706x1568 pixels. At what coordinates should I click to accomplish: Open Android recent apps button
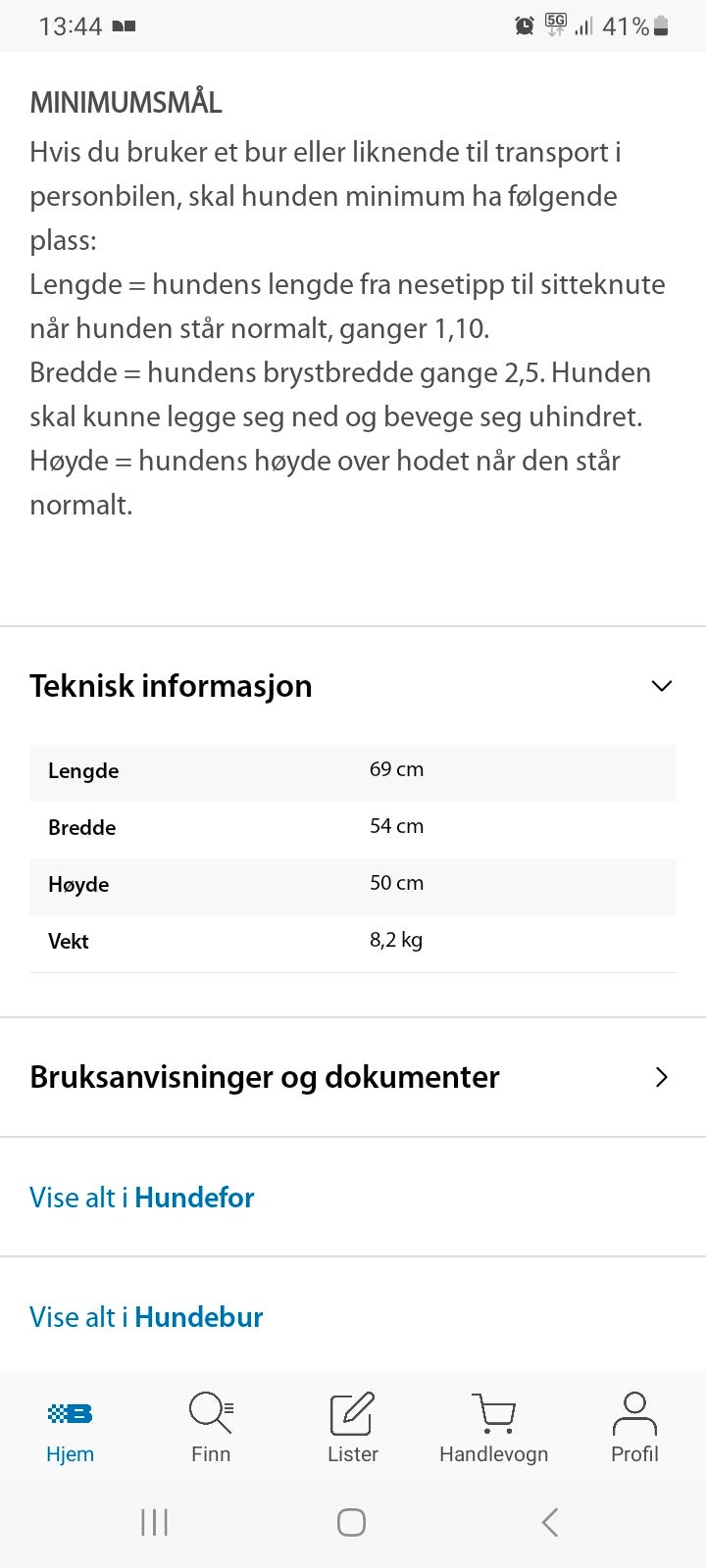click(x=154, y=1522)
